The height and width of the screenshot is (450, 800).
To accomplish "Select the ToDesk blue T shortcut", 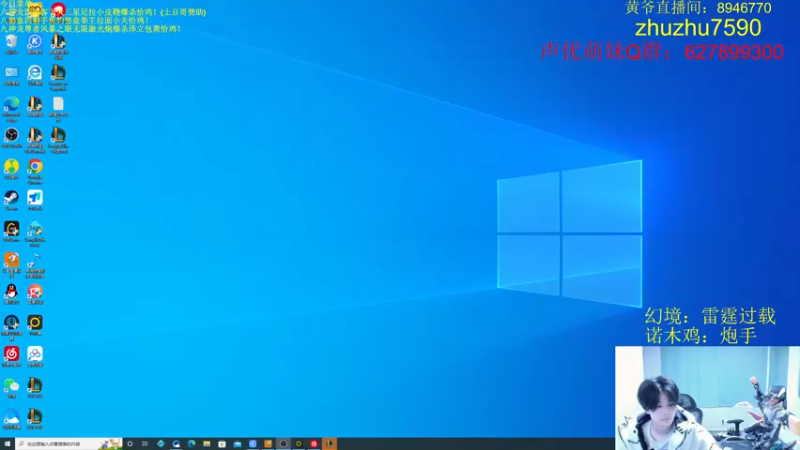I will 35,199.
